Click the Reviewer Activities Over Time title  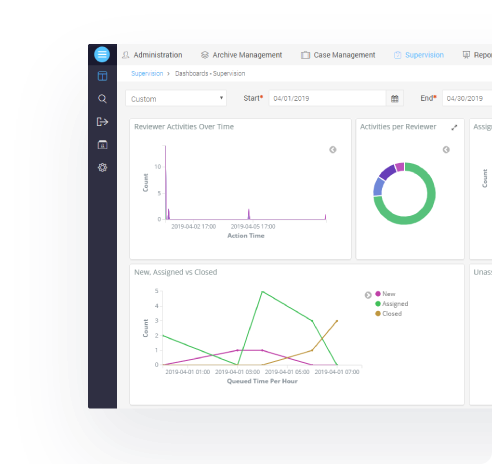click(x=184, y=127)
